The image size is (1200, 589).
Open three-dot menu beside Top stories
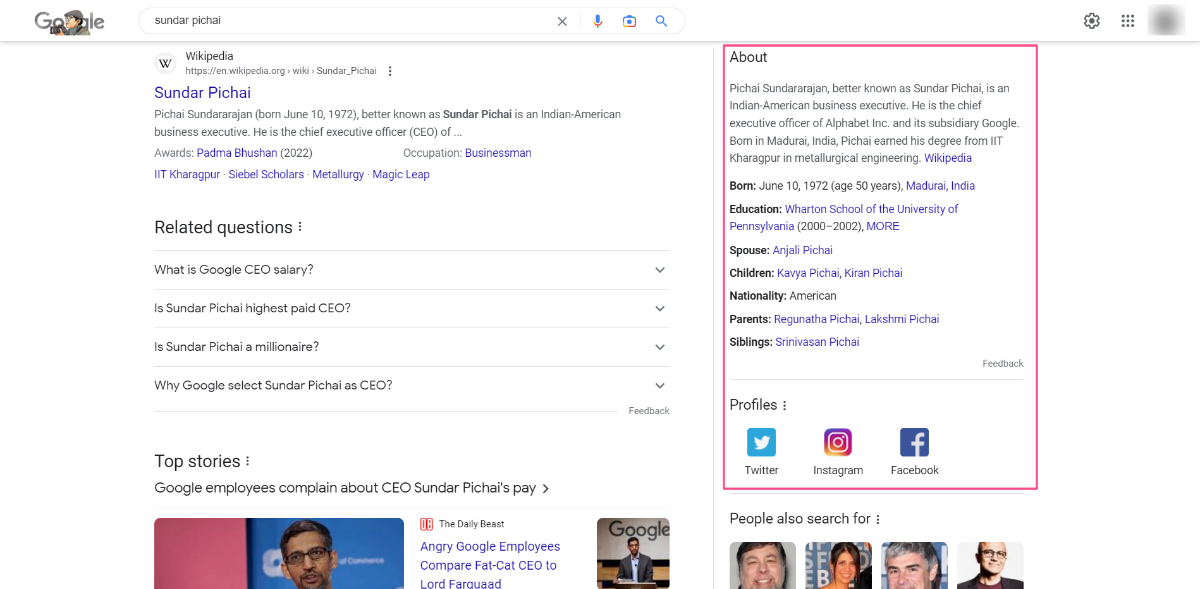[247, 461]
